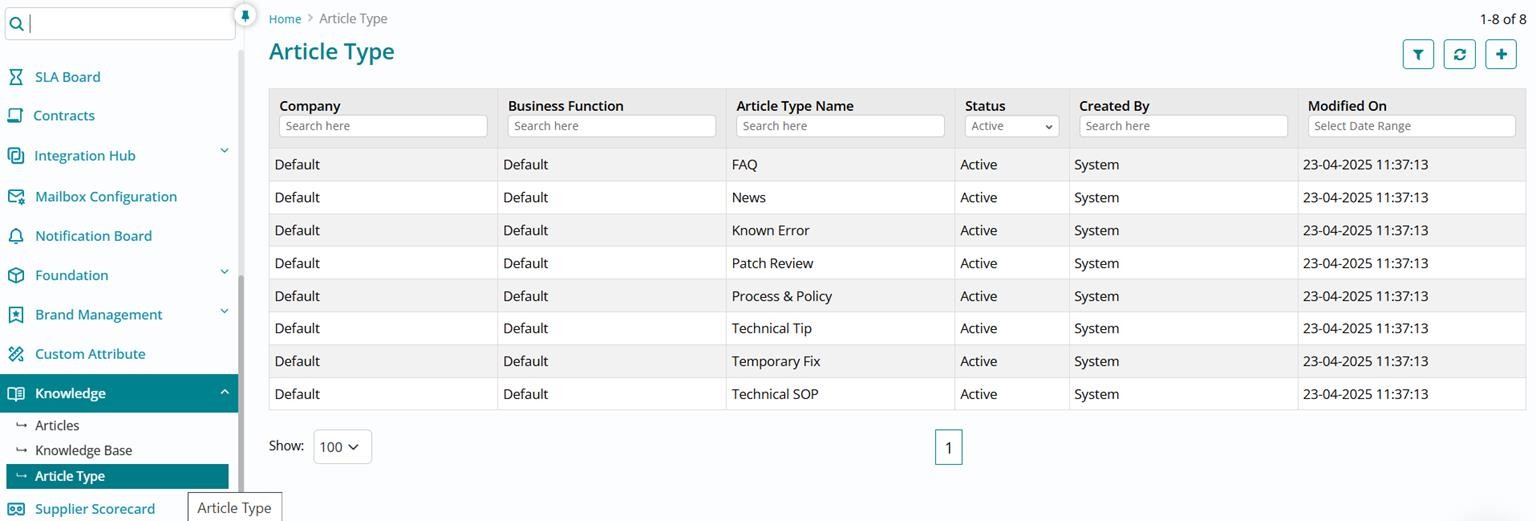
Task: Go to Home breadcrumb link
Action: [x=285, y=19]
